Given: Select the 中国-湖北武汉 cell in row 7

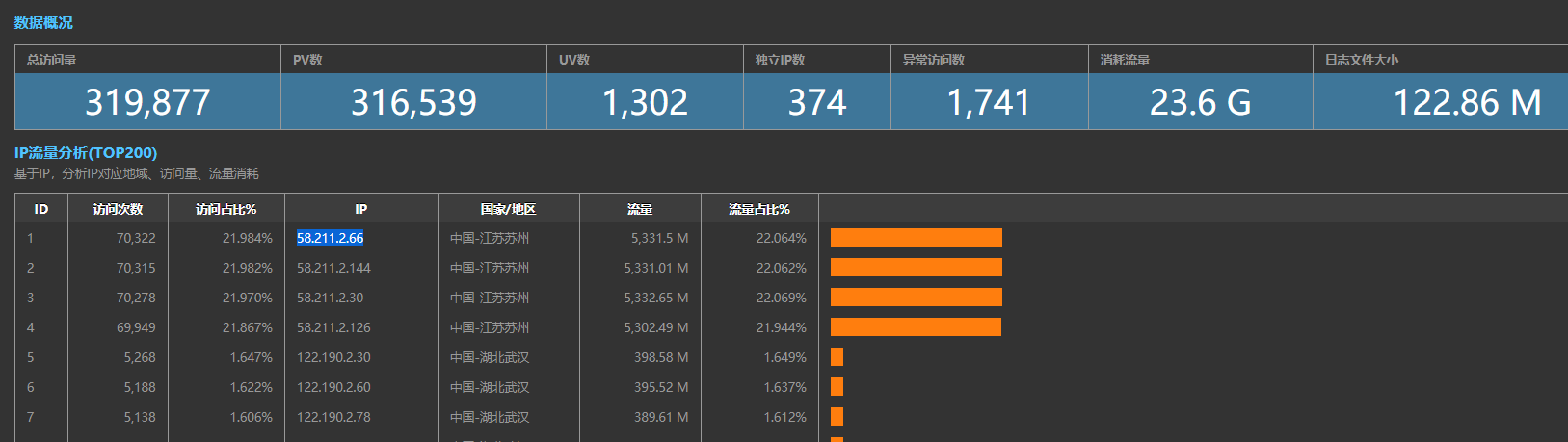Looking at the screenshot, I should [x=490, y=417].
